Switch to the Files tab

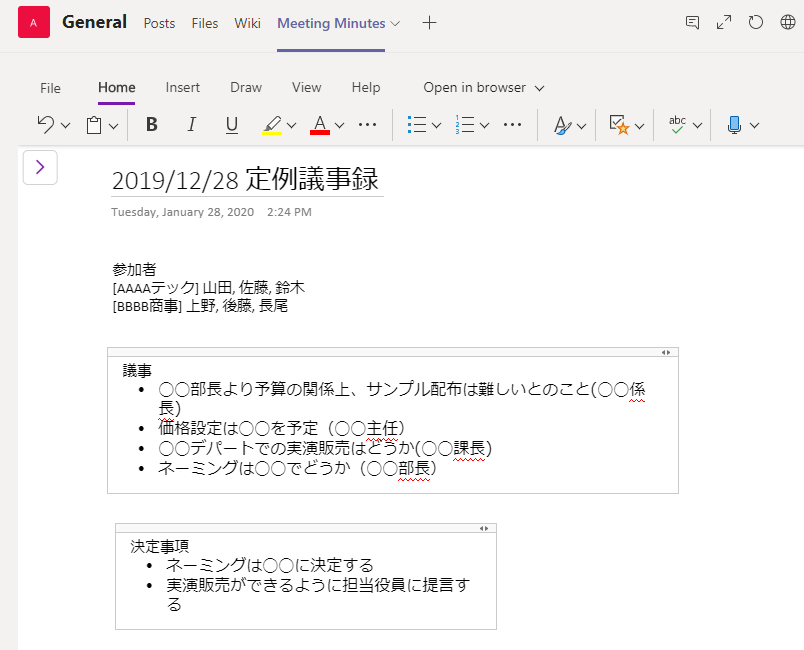[205, 23]
